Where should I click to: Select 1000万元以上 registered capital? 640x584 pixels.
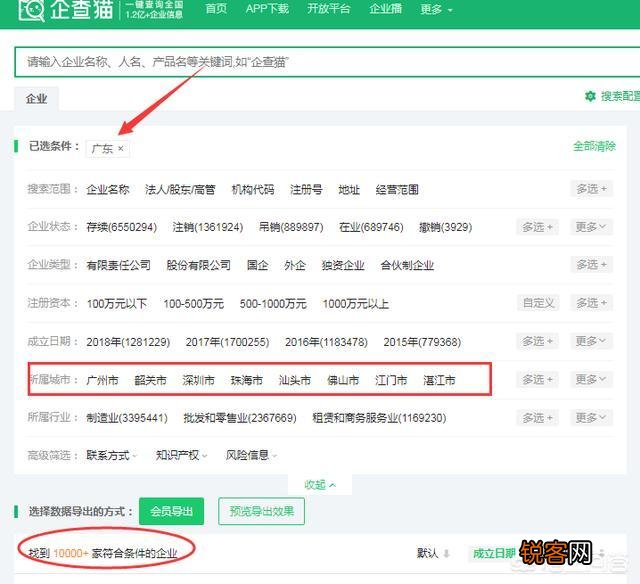[x=356, y=304]
